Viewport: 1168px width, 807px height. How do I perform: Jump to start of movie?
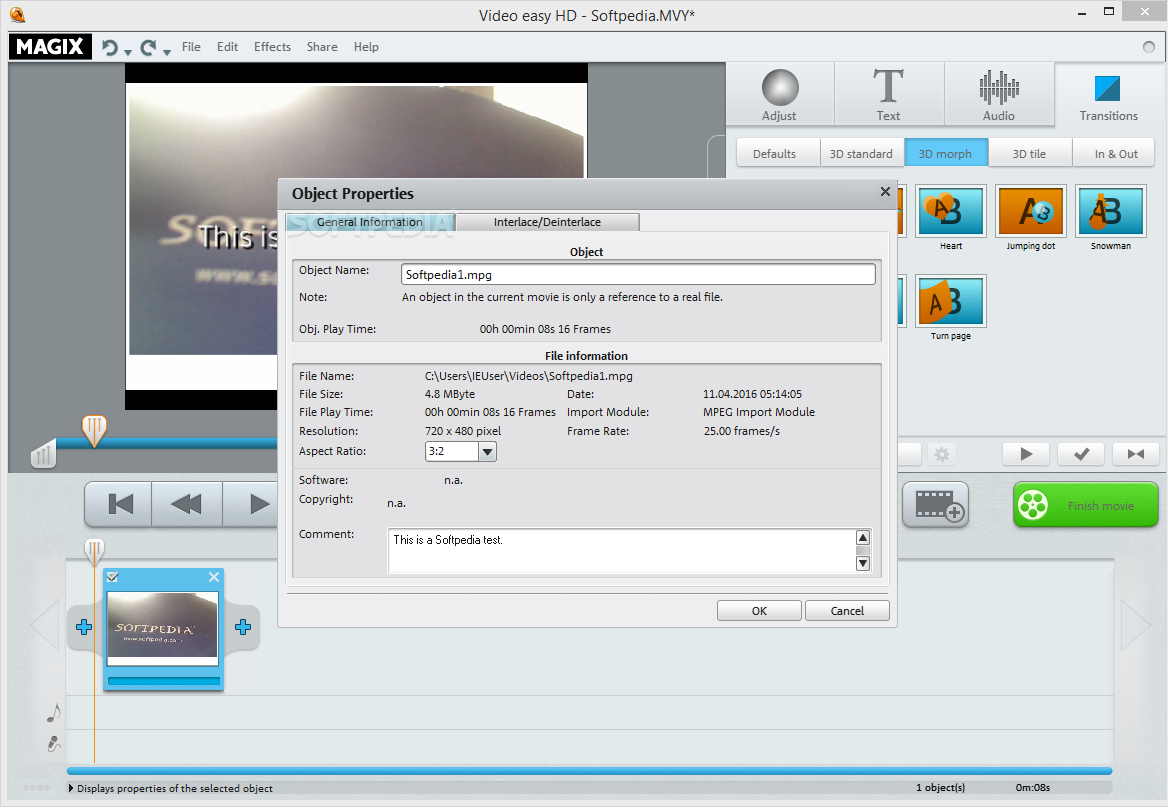coord(119,504)
